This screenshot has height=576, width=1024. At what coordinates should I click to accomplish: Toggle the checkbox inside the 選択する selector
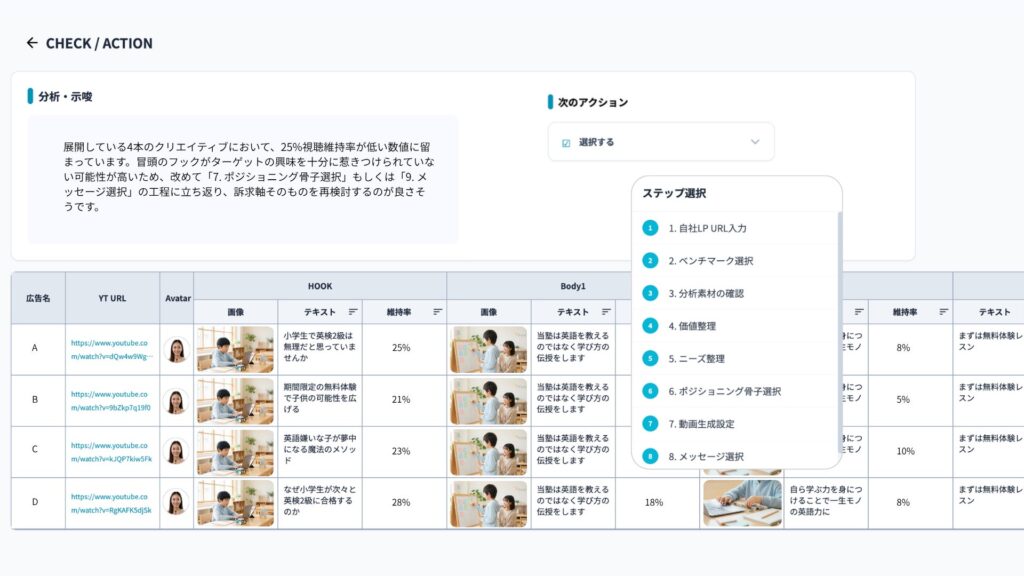[567, 141]
